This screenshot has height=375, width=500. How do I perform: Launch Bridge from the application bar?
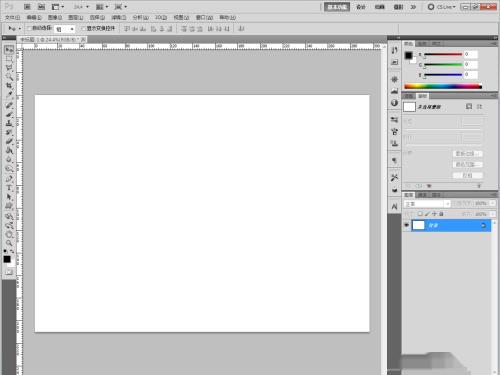click(27, 7)
